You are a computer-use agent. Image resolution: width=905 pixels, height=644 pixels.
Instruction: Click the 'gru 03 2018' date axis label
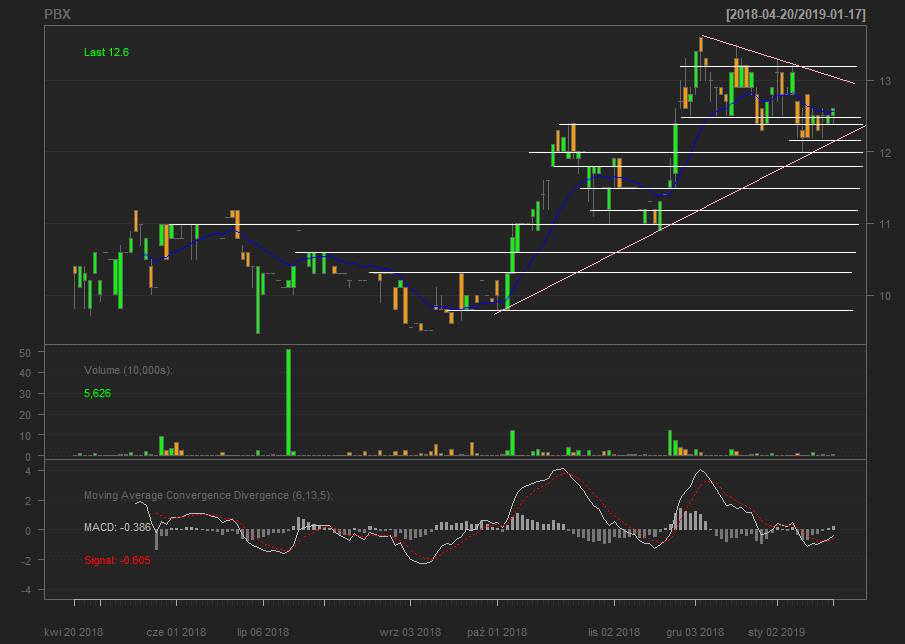pyautogui.click(x=695, y=632)
